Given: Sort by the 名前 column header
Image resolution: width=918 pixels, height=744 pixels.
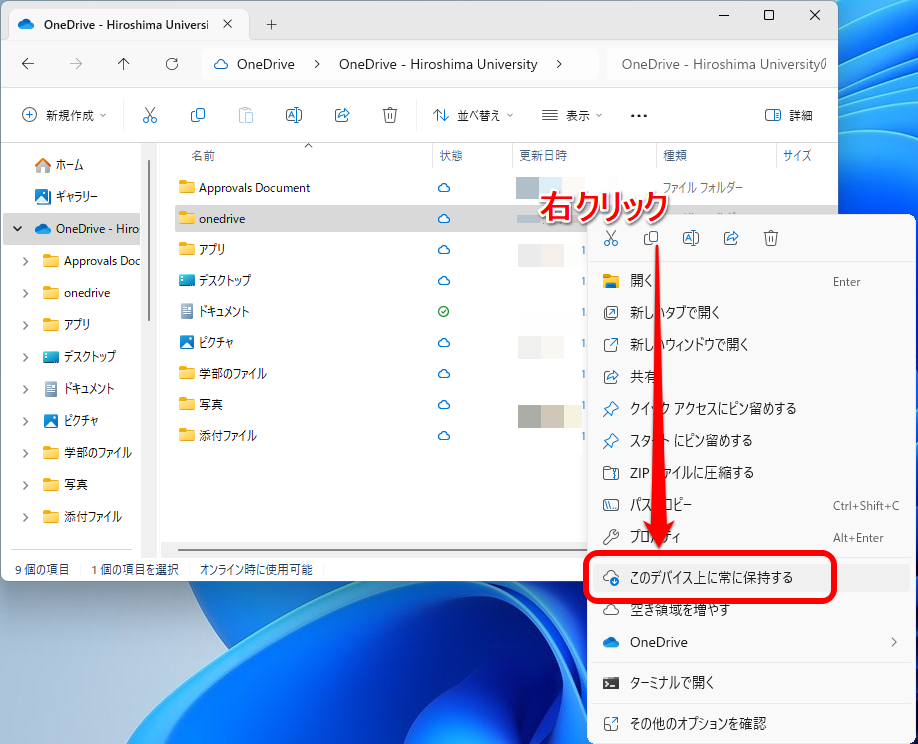Looking at the screenshot, I should (203, 156).
